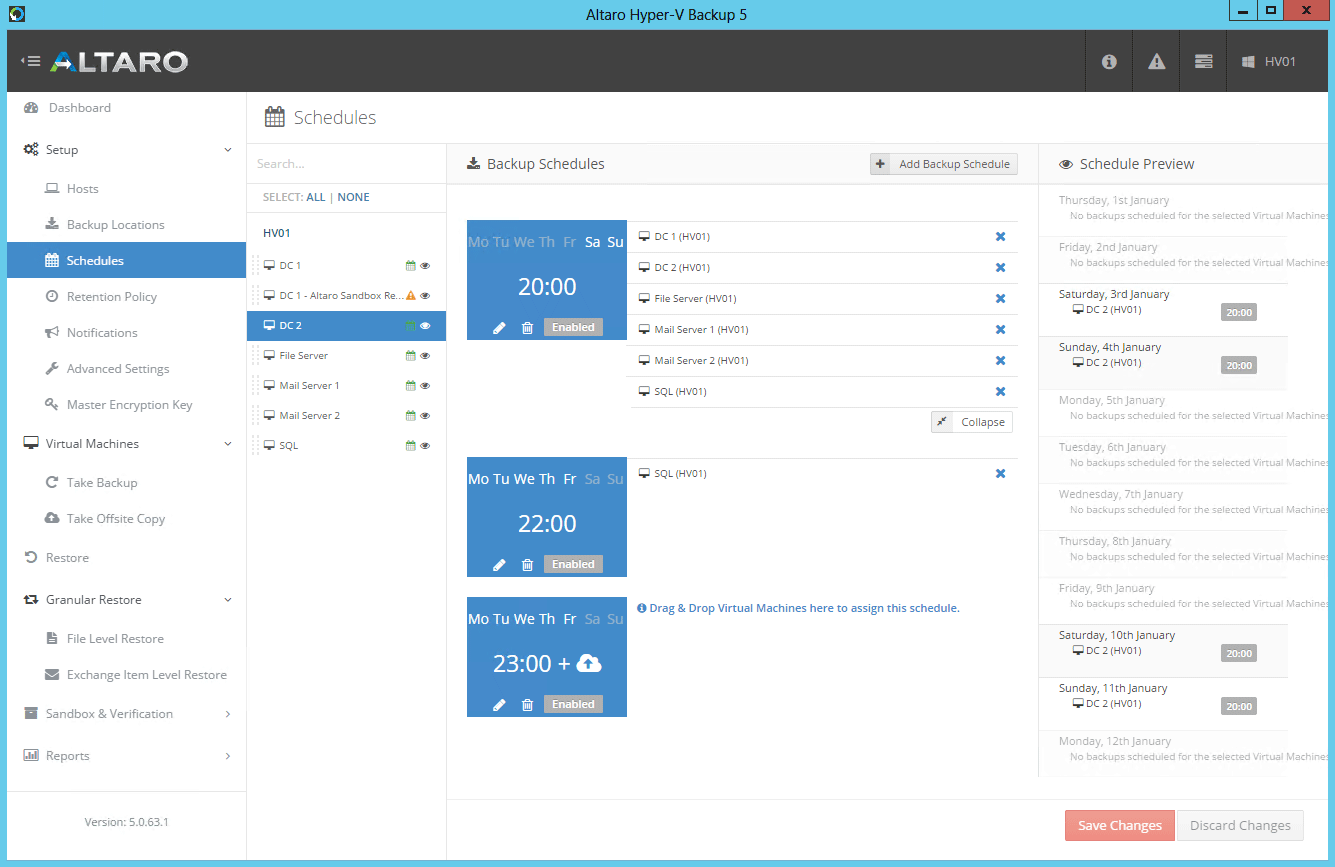This screenshot has height=867, width=1335.
Task: Delete the 22:00 schedule with trash icon
Action: [528, 565]
